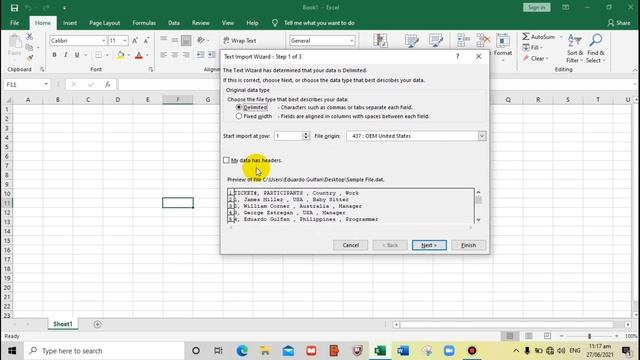
Task: Select the Fixed width radio button
Action: [239, 116]
